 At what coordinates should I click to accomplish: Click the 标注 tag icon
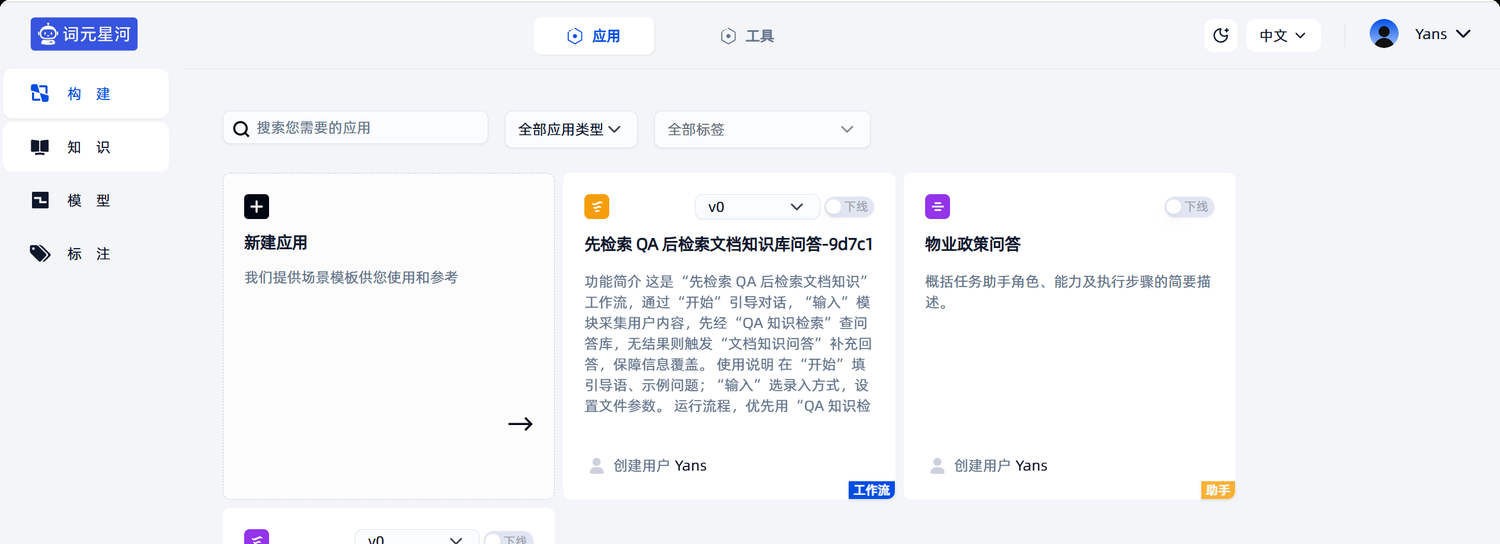point(40,254)
